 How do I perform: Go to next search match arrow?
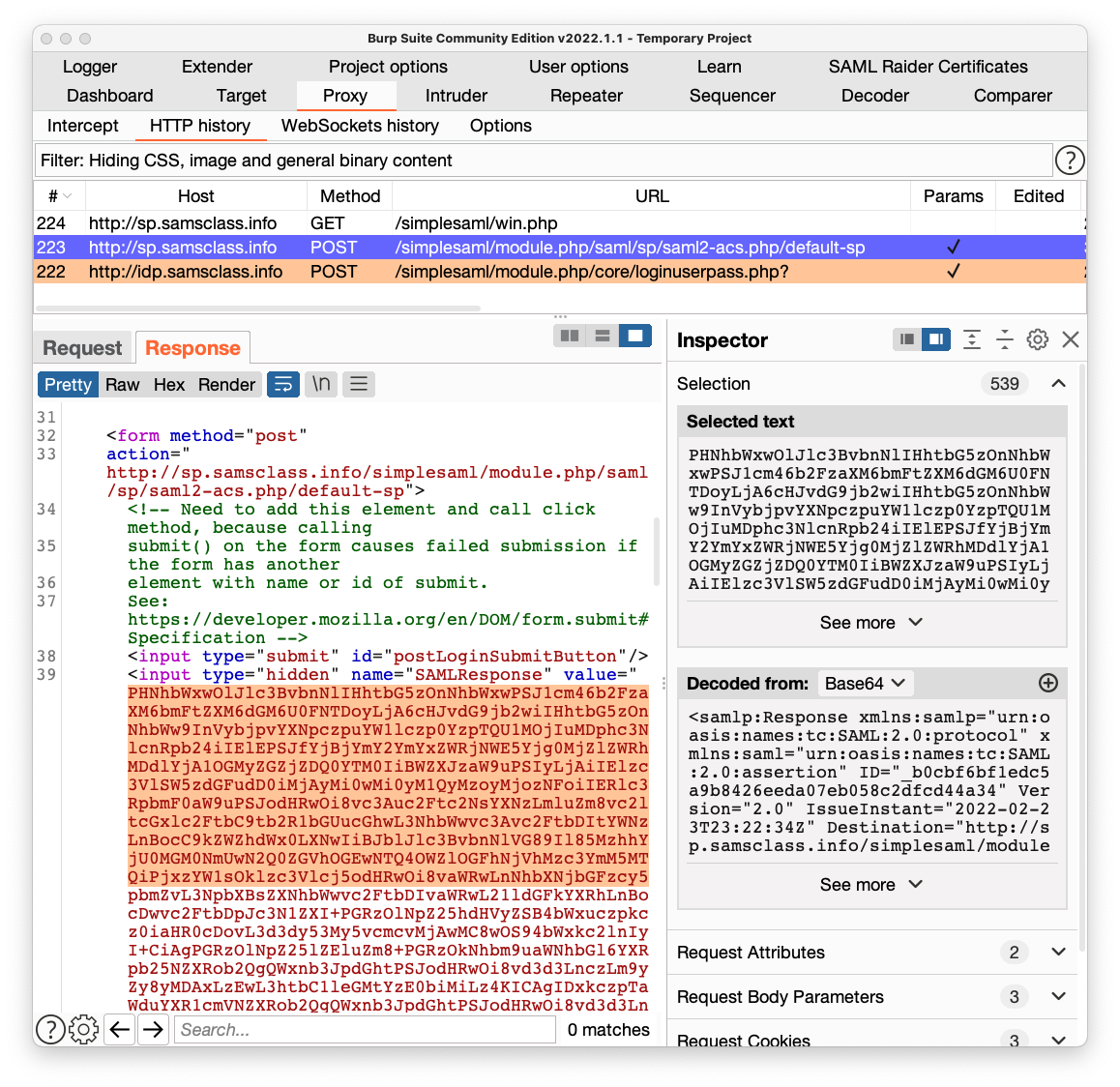(x=153, y=1029)
